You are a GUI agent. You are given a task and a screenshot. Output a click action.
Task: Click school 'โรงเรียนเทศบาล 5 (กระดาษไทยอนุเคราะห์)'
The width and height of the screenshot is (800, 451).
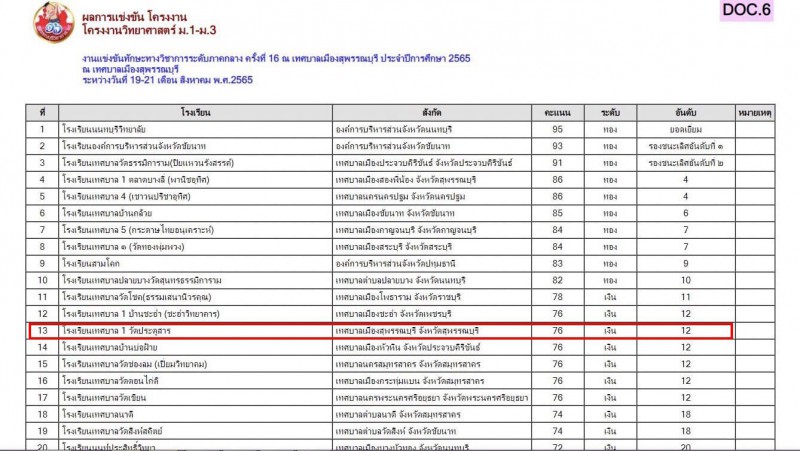(138, 230)
